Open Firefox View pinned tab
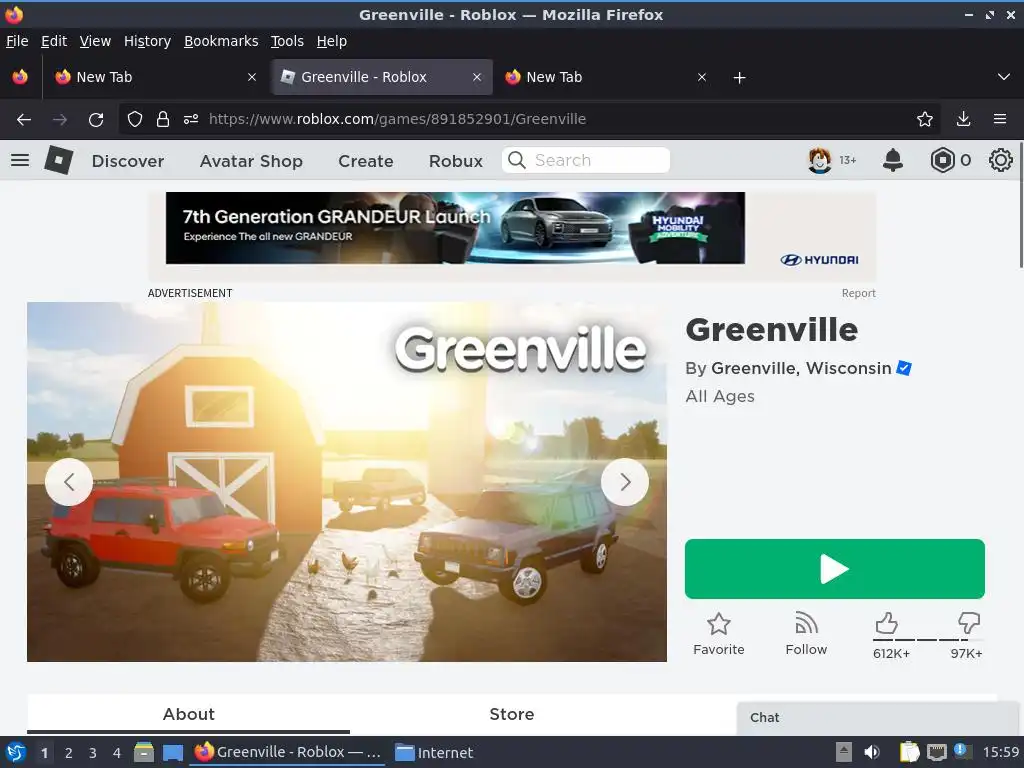Viewport: 1024px width, 768px height. click(x=20, y=77)
